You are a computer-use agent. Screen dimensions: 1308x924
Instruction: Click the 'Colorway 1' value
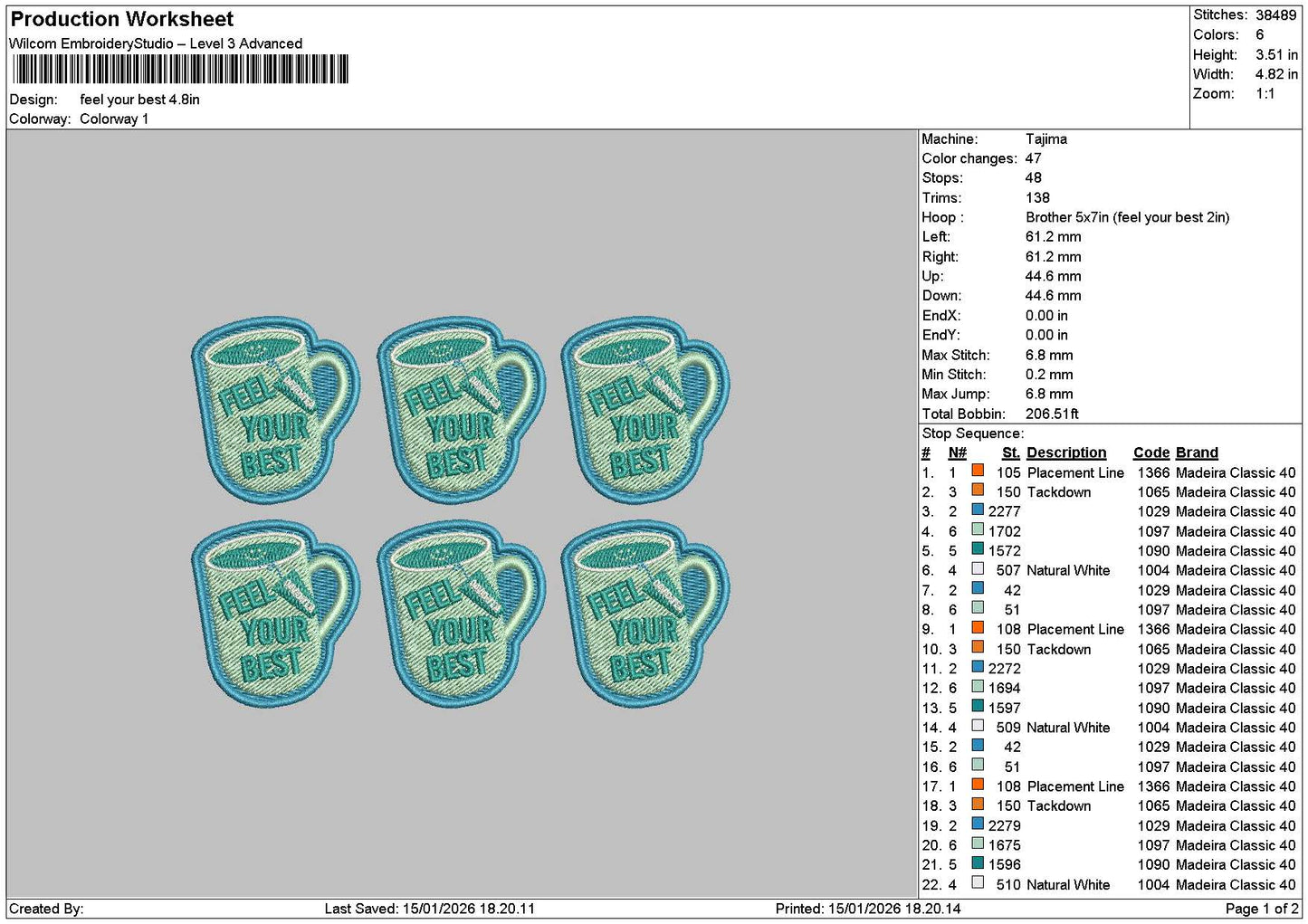point(114,119)
